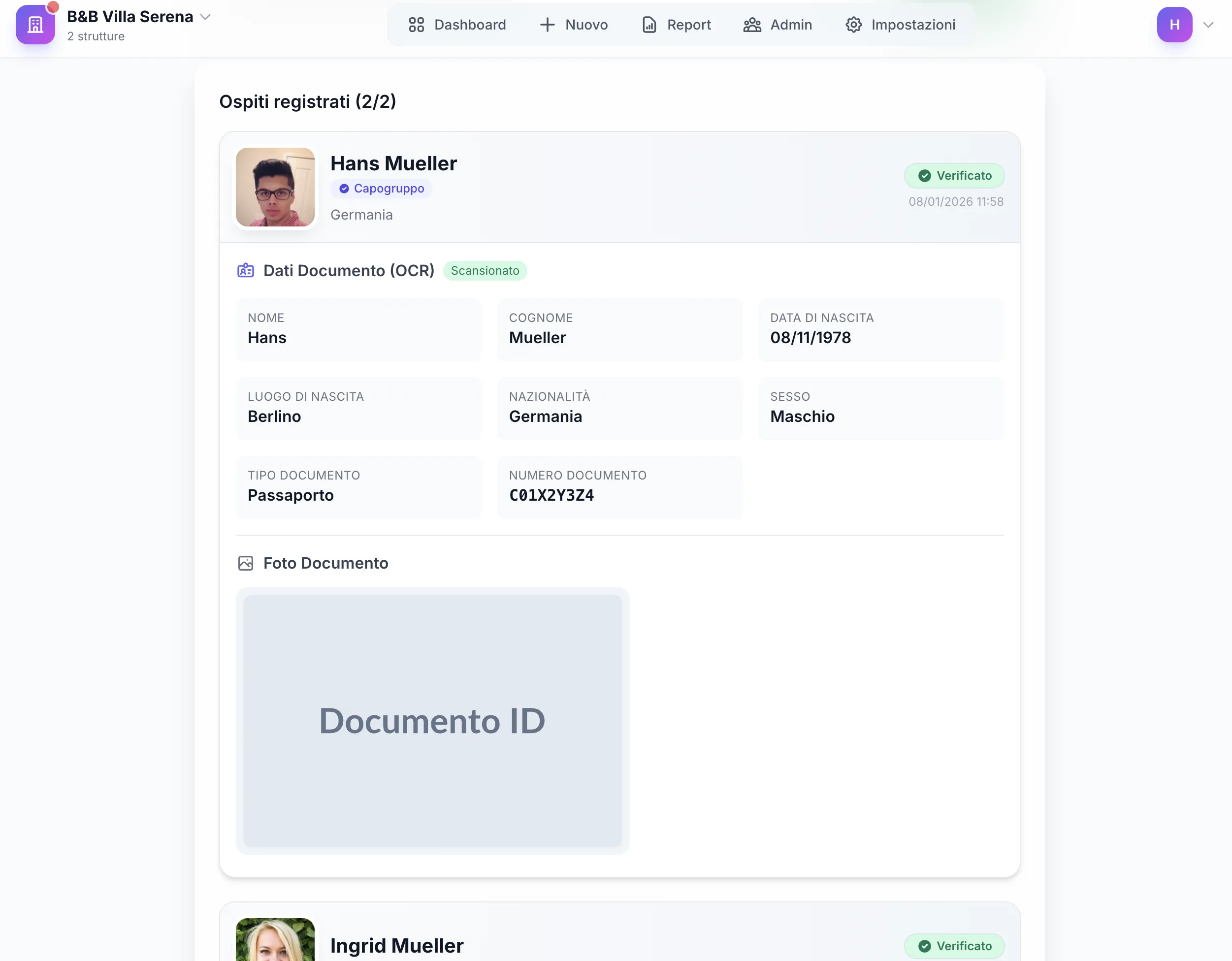Click the plus icon beside Nuovo
The height and width of the screenshot is (961, 1232).
(547, 25)
